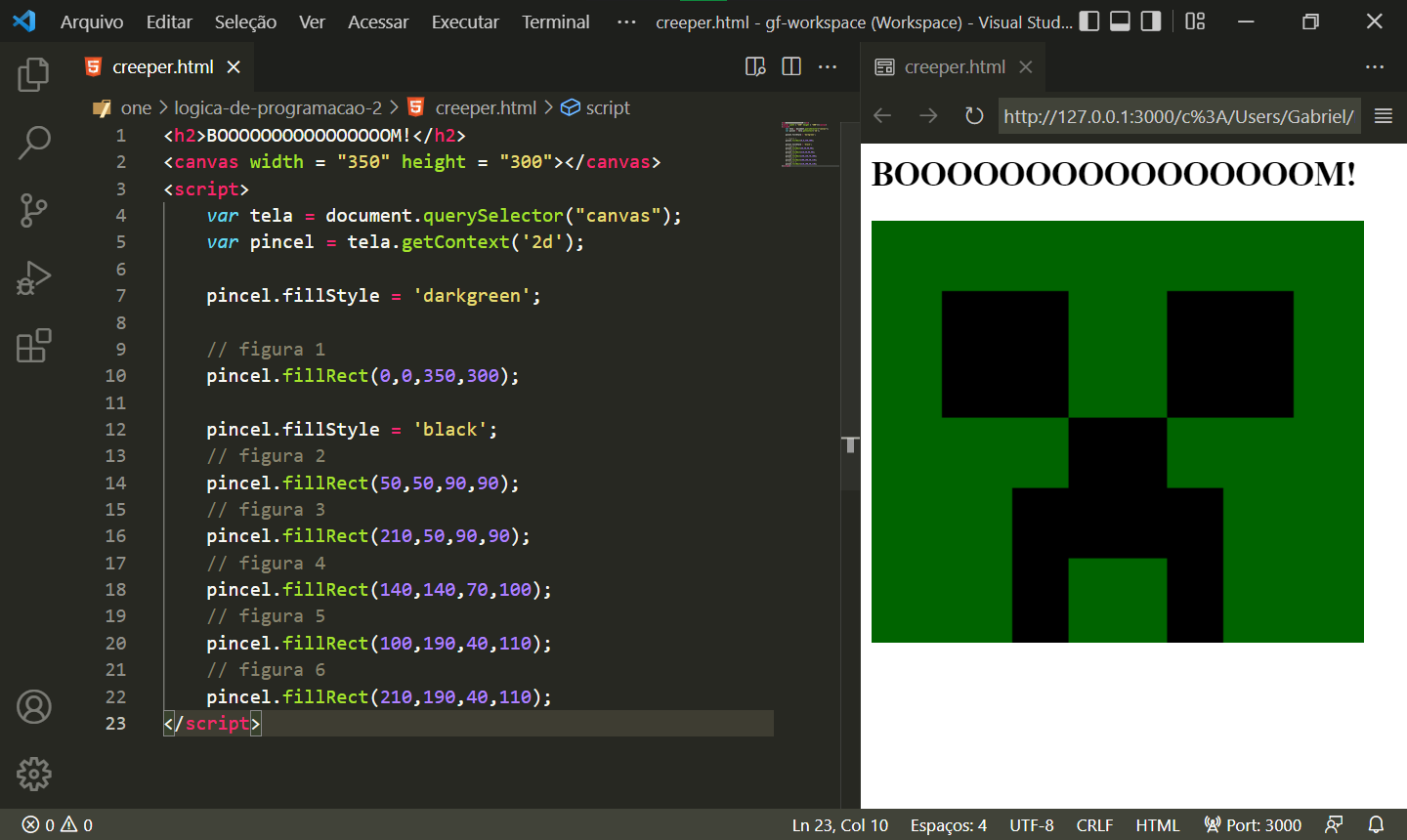Click line number 20 in gutter
Viewport: 1407px width, 840px height.
tap(115, 643)
